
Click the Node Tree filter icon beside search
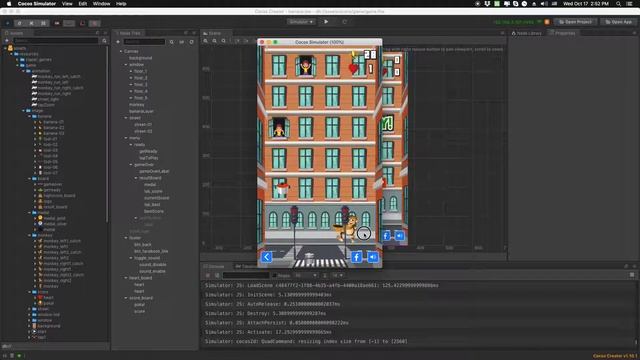(x=182, y=42)
